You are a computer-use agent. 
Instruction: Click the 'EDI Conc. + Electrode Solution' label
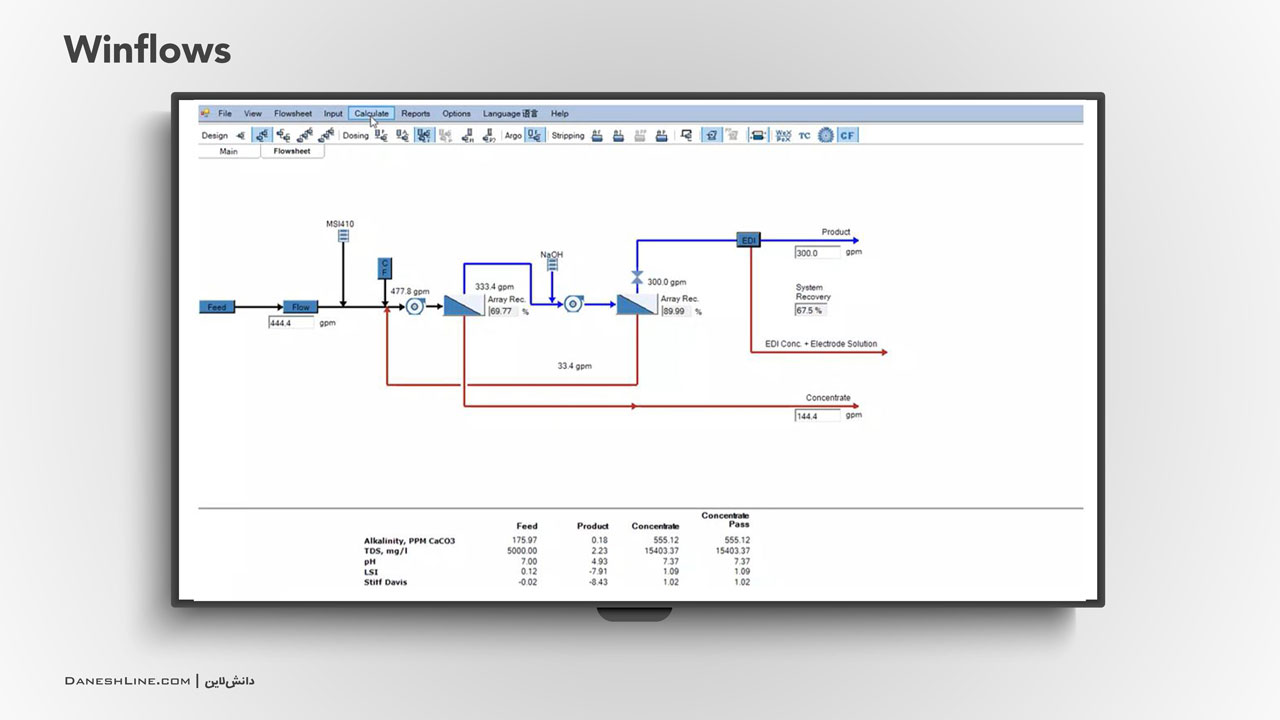tap(821, 344)
